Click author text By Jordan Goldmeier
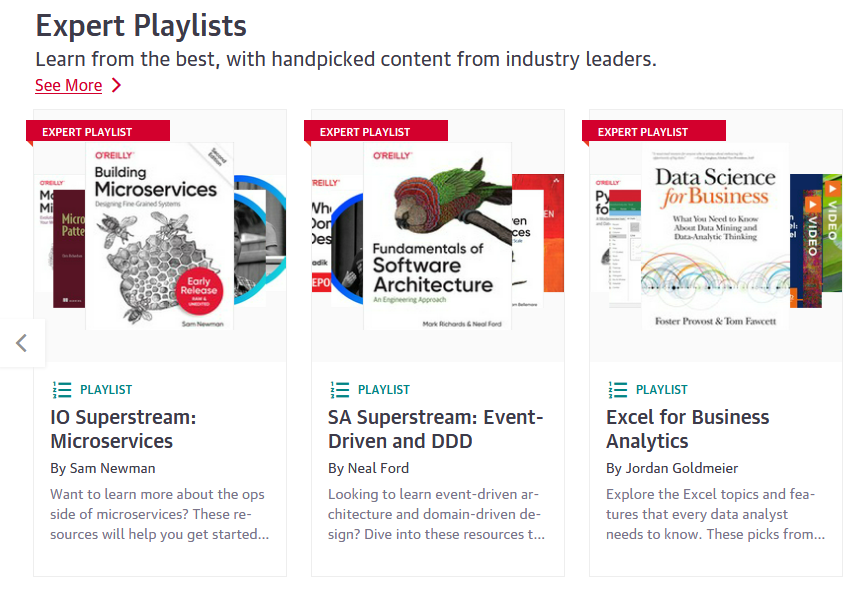The width and height of the screenshot is (855, 592). point(672,468)
